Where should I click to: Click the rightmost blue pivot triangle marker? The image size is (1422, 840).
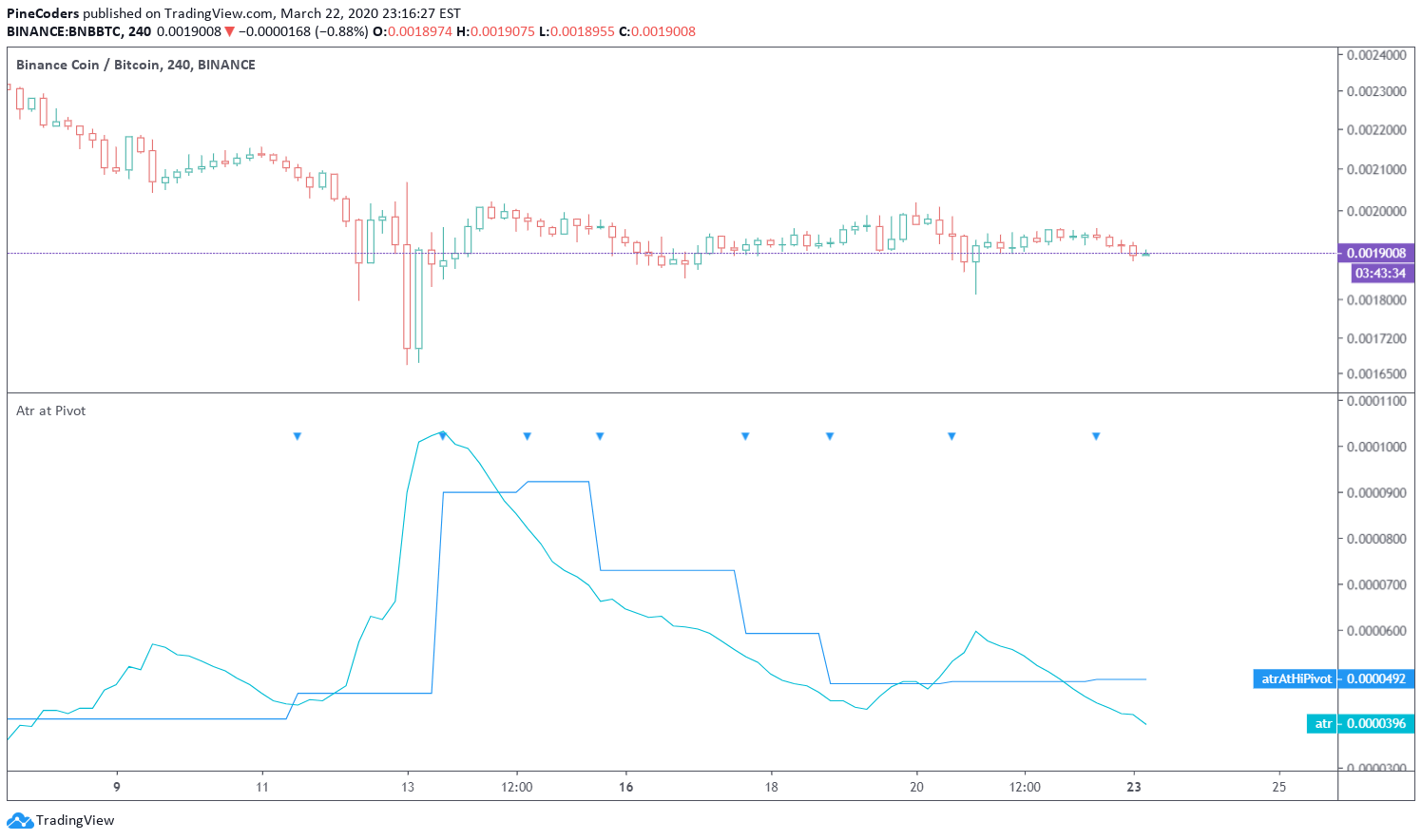coord(1096,436)
